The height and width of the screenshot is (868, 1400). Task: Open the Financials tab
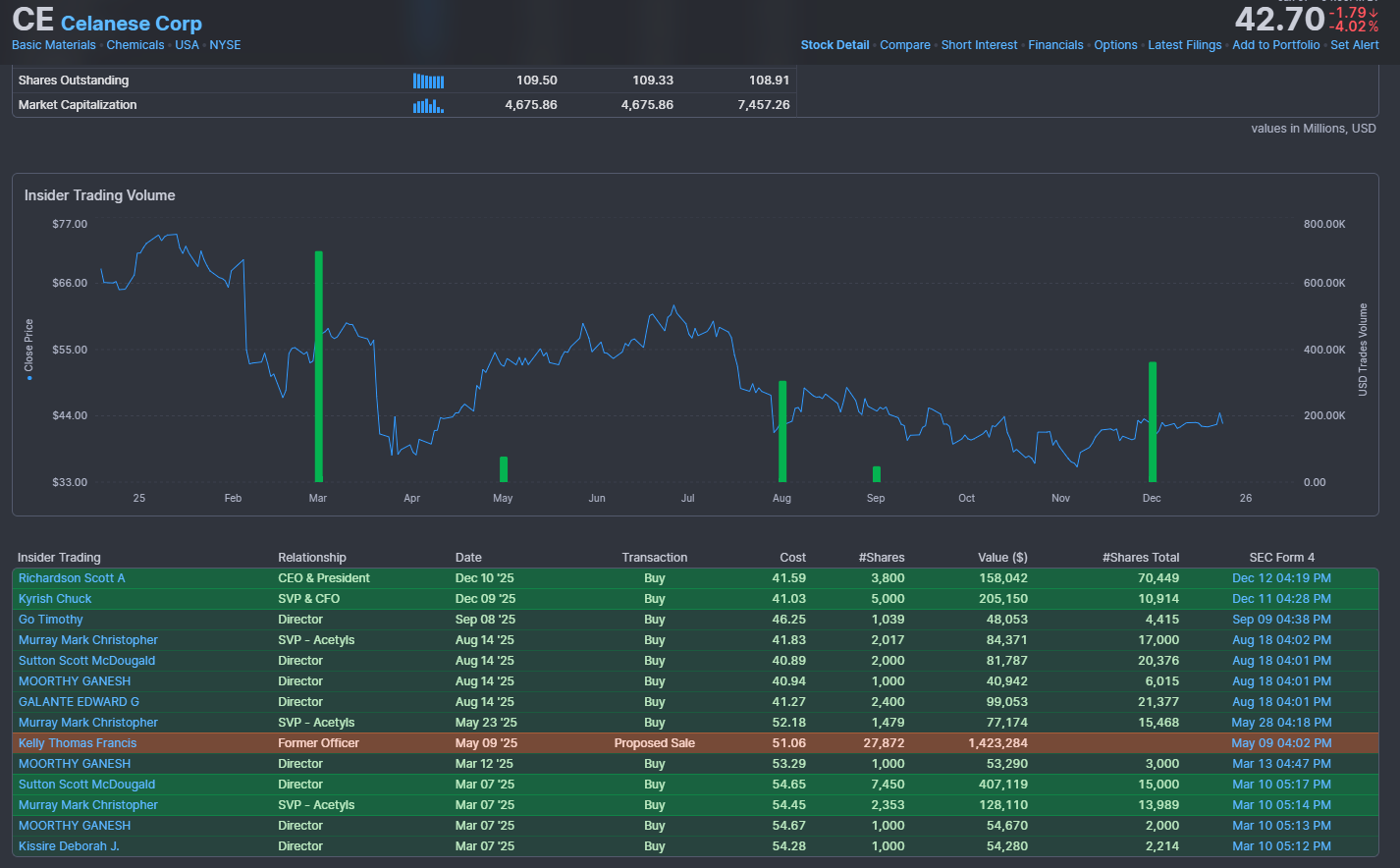[1055, 45]
